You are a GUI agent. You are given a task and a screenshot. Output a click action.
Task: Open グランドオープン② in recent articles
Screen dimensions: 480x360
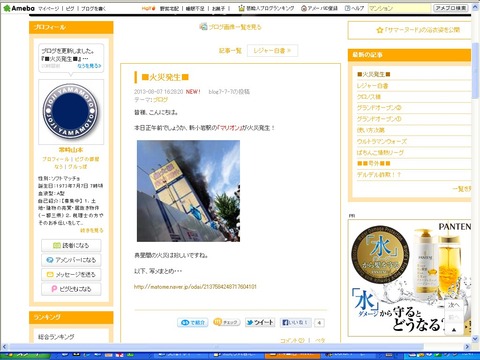coord(379,108)
